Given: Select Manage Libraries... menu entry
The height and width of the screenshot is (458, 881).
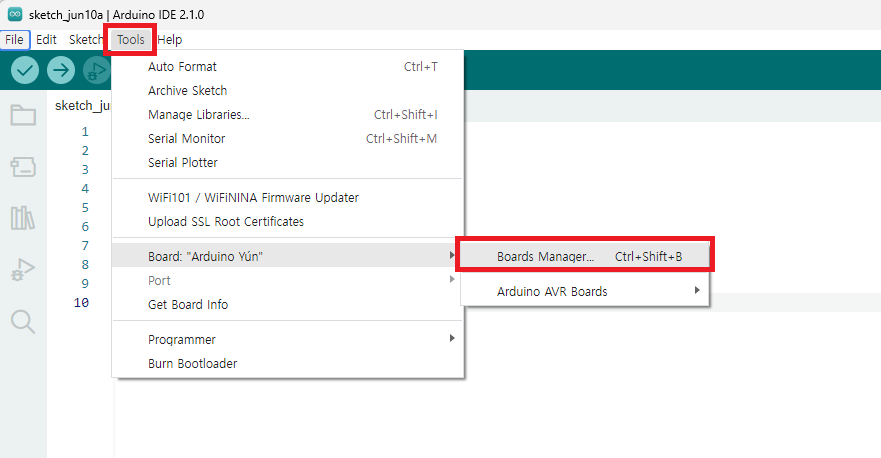Looking at the screenshot, I should [x=288, y=115].
